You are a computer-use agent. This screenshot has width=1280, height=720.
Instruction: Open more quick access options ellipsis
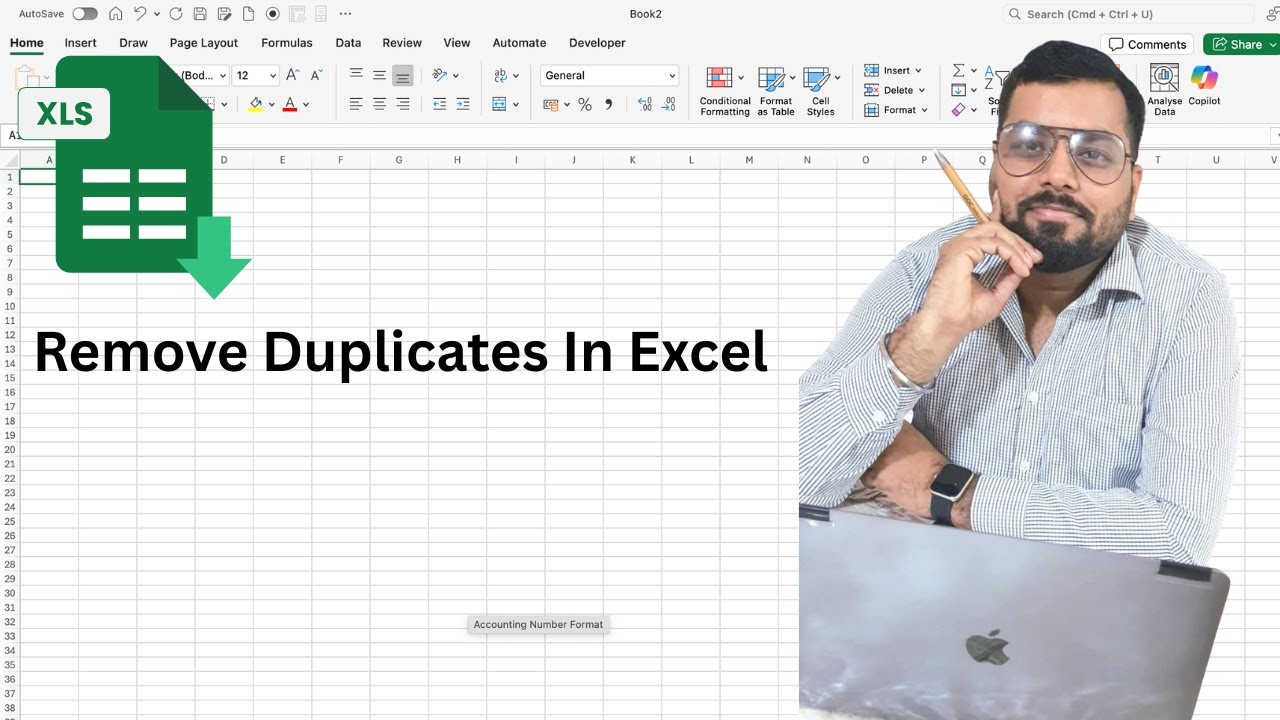pos(345,14)
